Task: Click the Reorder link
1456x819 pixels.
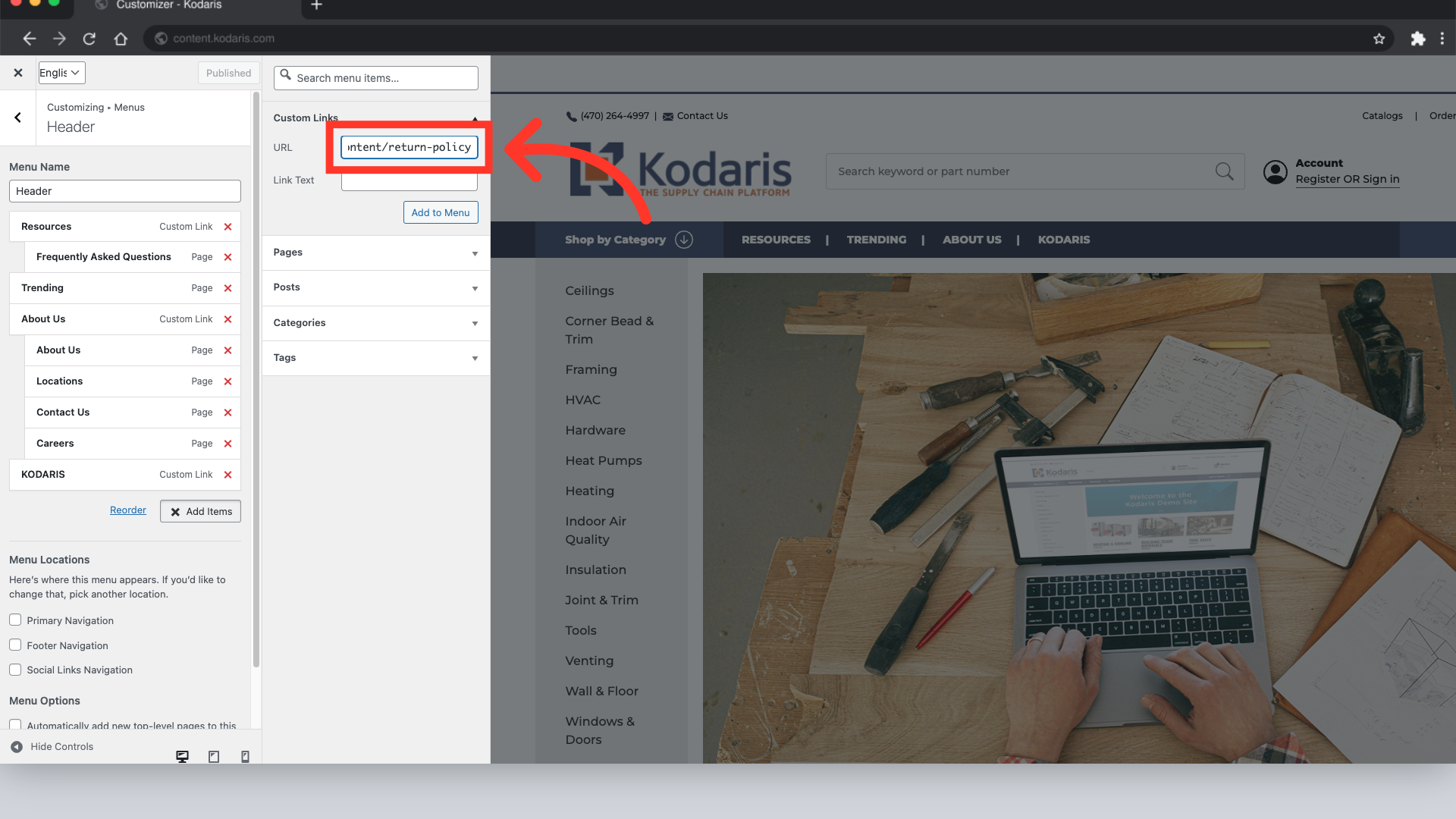Action: pos(127,510)
